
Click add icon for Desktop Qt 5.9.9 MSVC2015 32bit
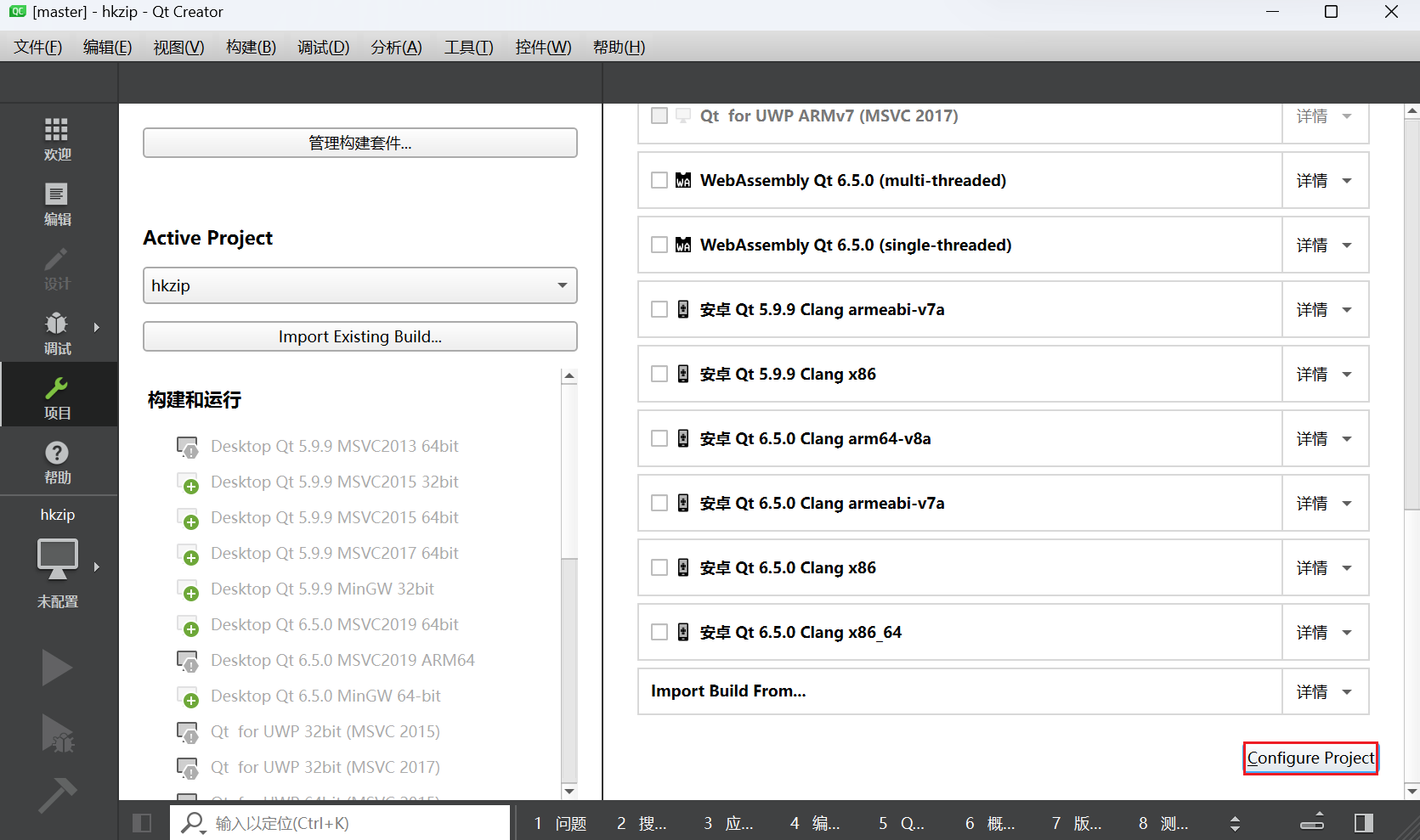(x=188, y=483)
